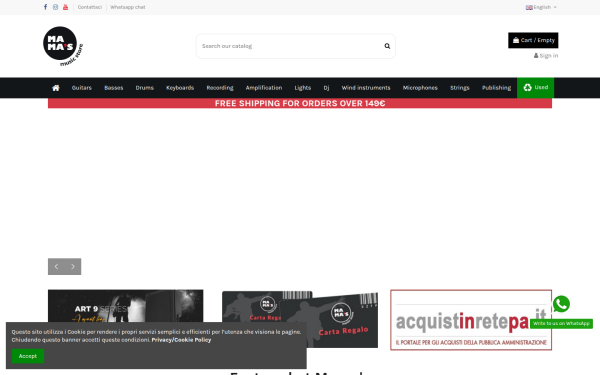Open the Cart / Empty dropdown
The height and width of the screenshot is (375, 600).
point(533,40)
